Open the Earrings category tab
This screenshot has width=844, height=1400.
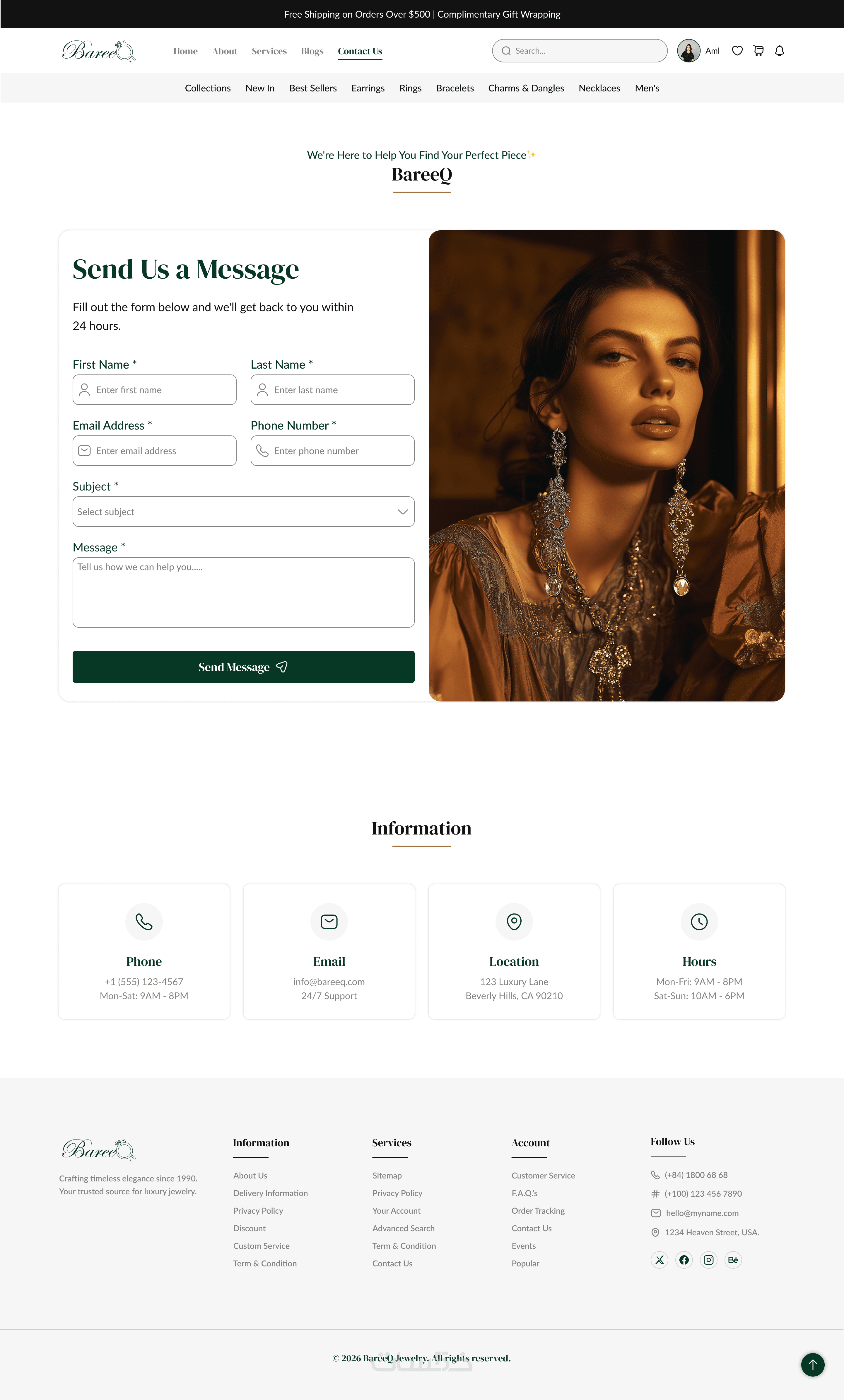(368, 88)
